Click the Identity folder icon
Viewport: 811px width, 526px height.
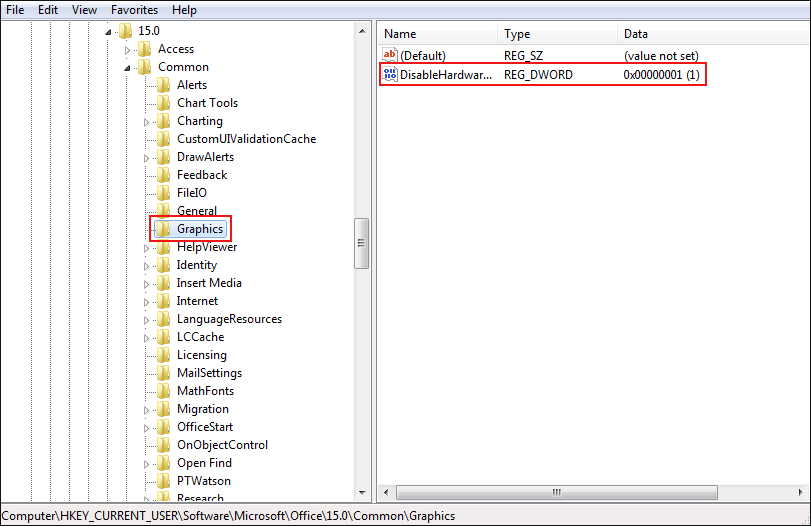(x=163, y=265)
